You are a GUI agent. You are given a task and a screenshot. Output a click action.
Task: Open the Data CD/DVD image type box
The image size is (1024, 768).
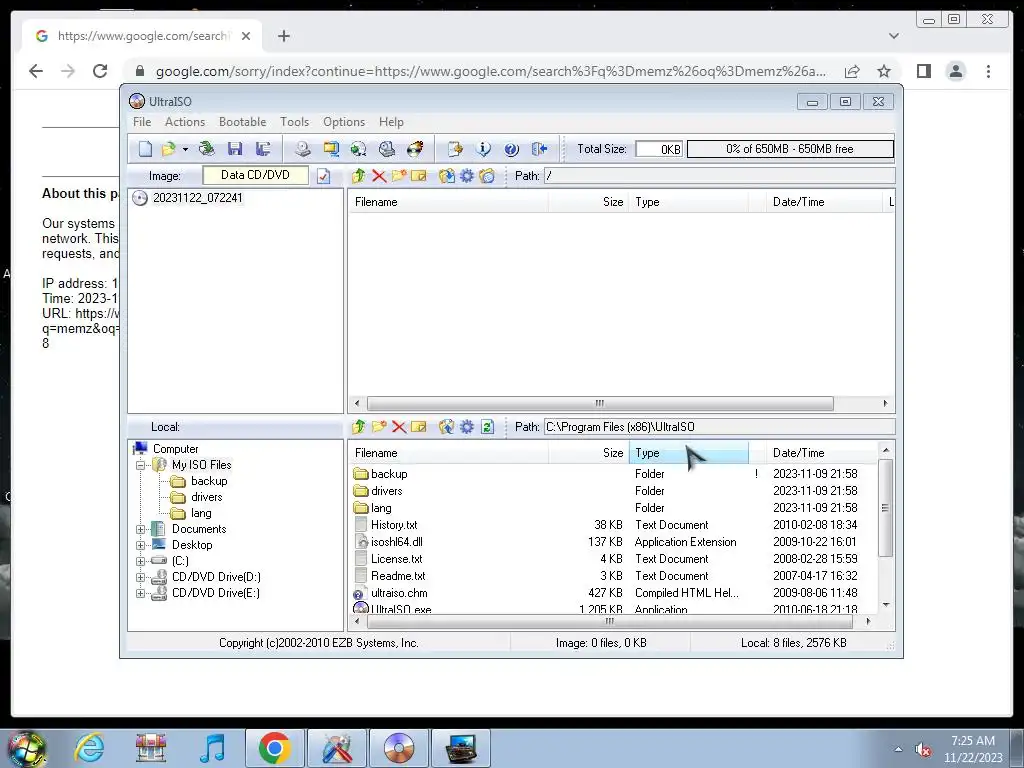pos(255,175)
